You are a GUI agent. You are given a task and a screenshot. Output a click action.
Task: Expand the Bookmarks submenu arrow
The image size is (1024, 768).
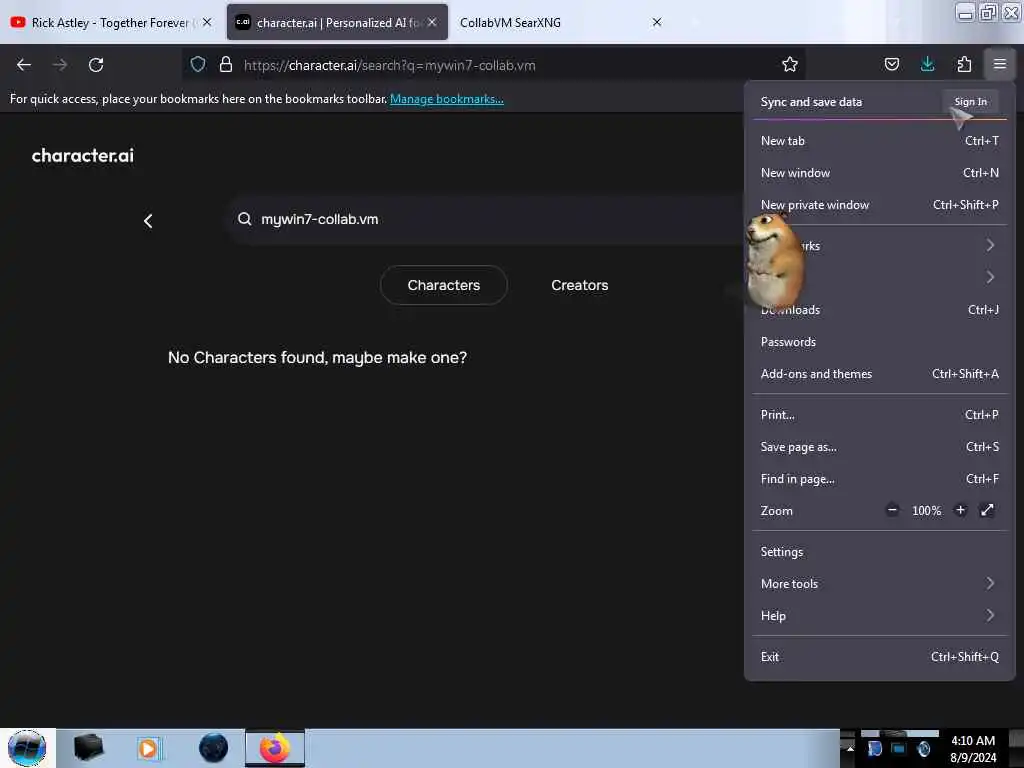click(990, 246)
